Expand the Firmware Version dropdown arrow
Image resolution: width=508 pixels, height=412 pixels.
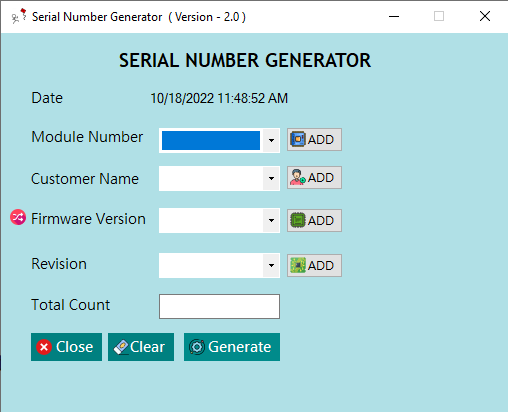tap(271, 220)
